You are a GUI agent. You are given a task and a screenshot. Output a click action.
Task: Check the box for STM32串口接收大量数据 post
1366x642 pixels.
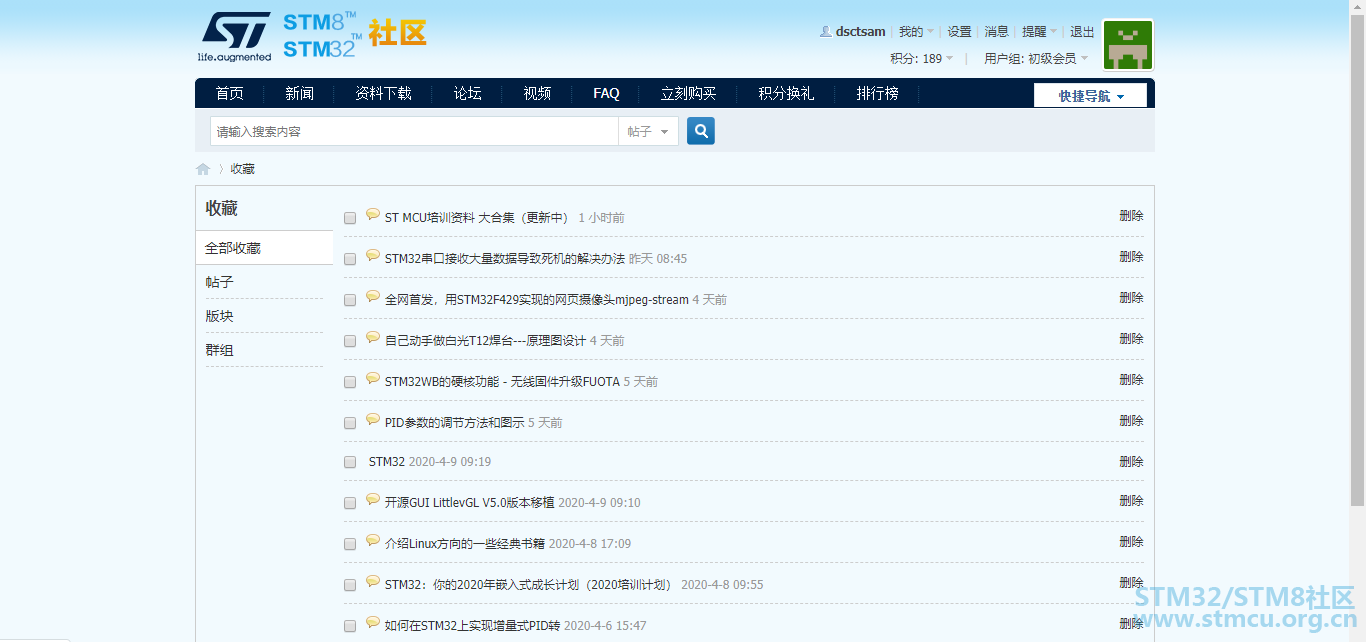pyautogui.click(x=350, y=259)
